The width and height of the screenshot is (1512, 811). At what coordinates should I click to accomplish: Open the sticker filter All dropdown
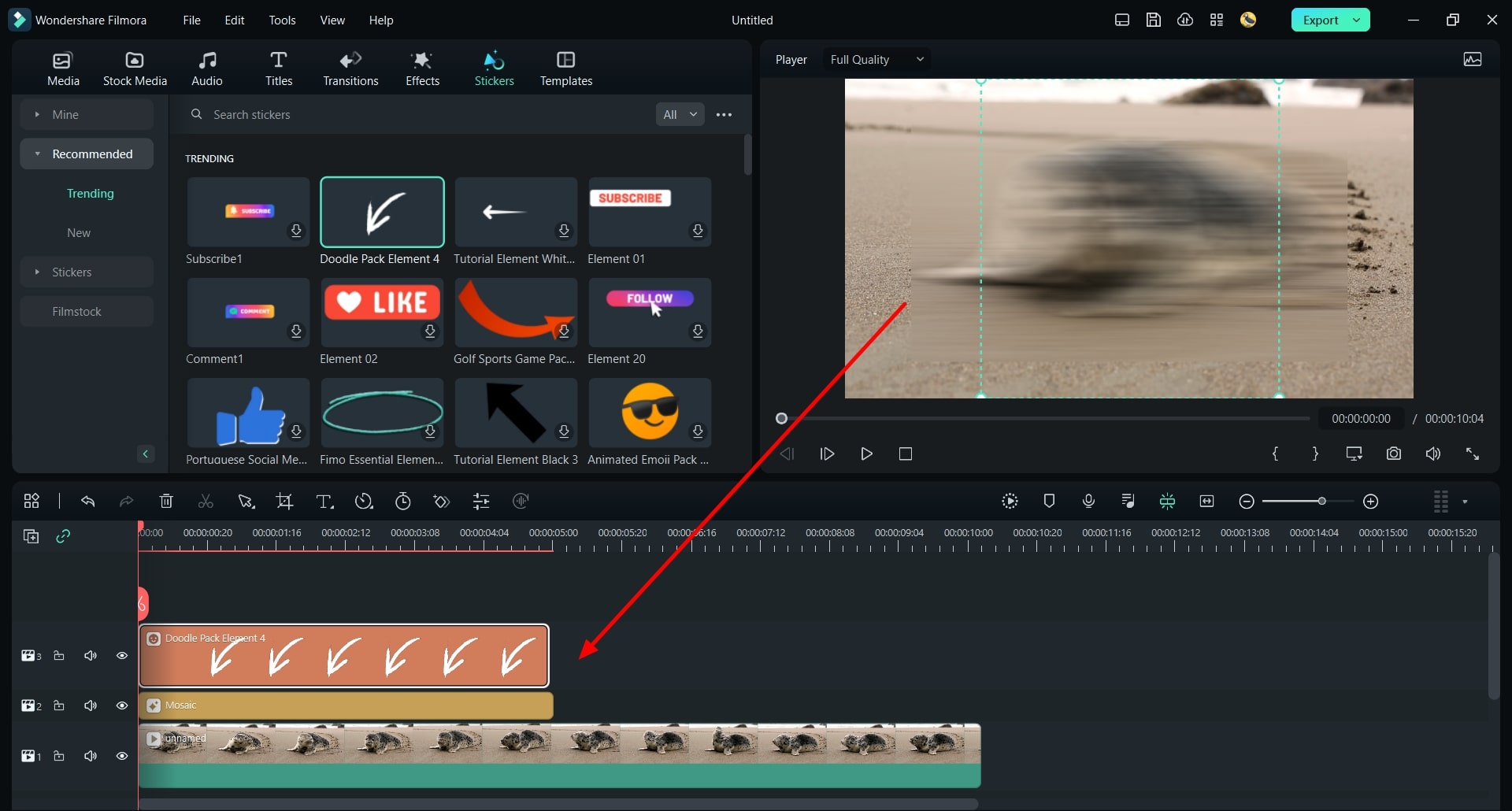(x=679, y=114)
